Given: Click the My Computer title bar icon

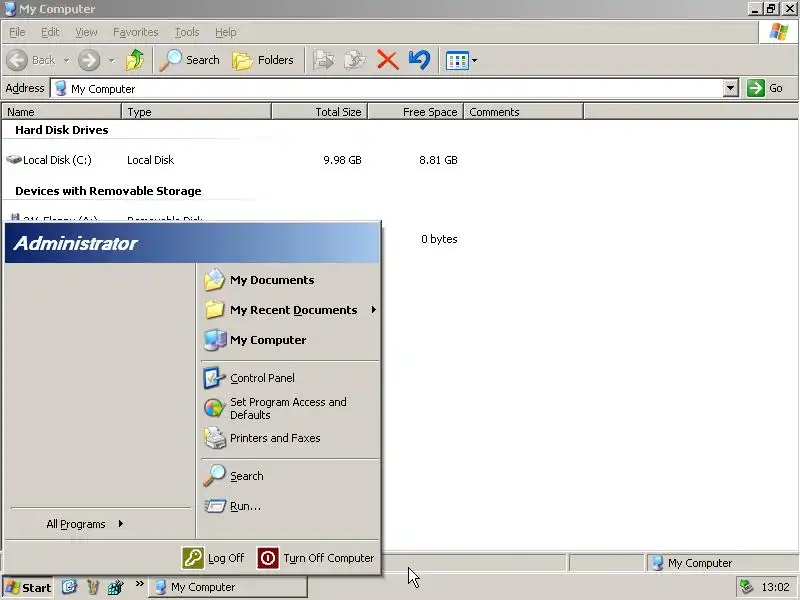Looking at the screenshot, I should (x=10, y=9).
